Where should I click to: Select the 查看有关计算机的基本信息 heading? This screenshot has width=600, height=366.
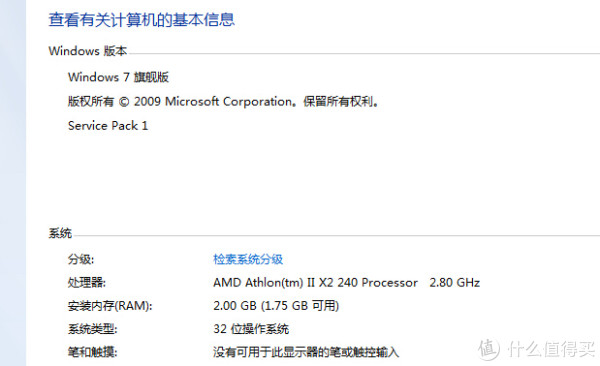tap(141, 20)
